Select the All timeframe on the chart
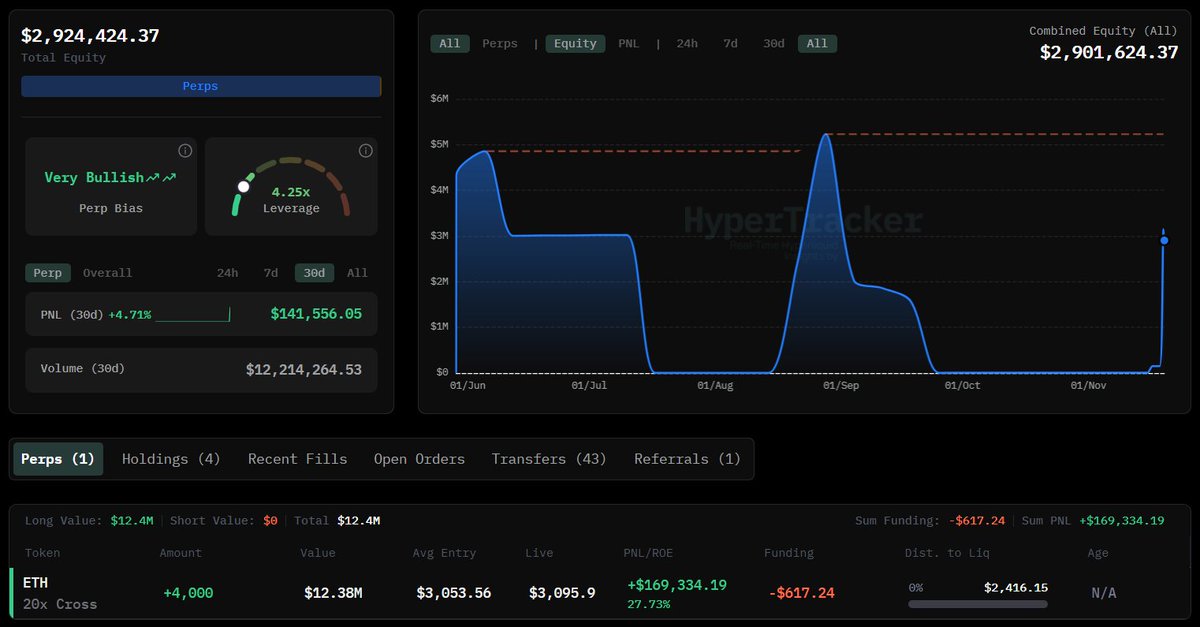This screenshot has width=1200, height=627. tap(817, 43)
